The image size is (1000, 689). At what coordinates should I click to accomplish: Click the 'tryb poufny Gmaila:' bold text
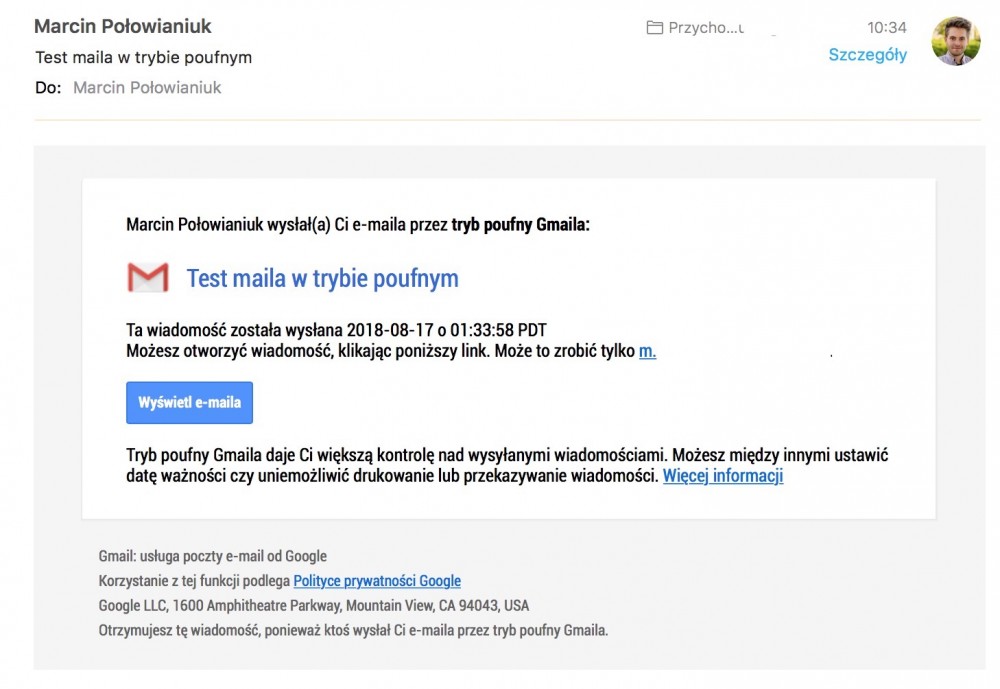tap(520, 225)
